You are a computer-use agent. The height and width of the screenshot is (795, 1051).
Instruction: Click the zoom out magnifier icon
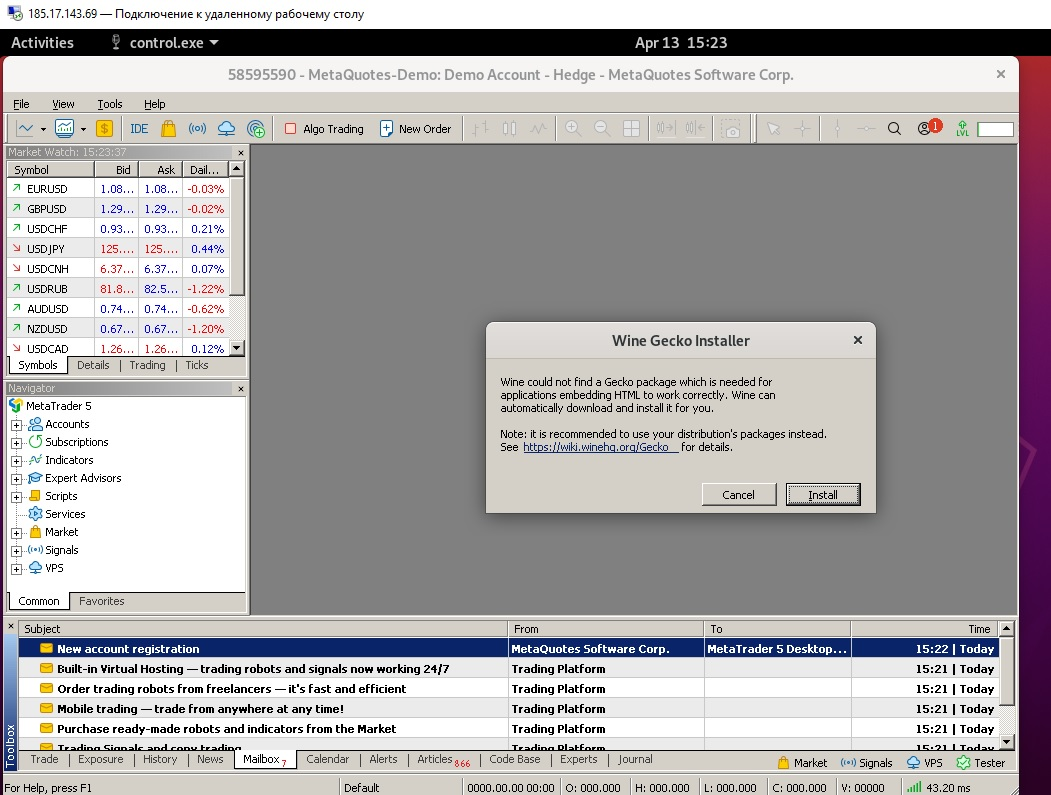[602, 128]
